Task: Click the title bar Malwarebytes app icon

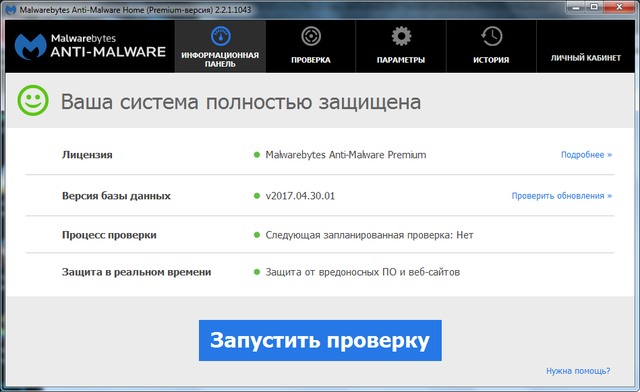Action: (11, 9)
